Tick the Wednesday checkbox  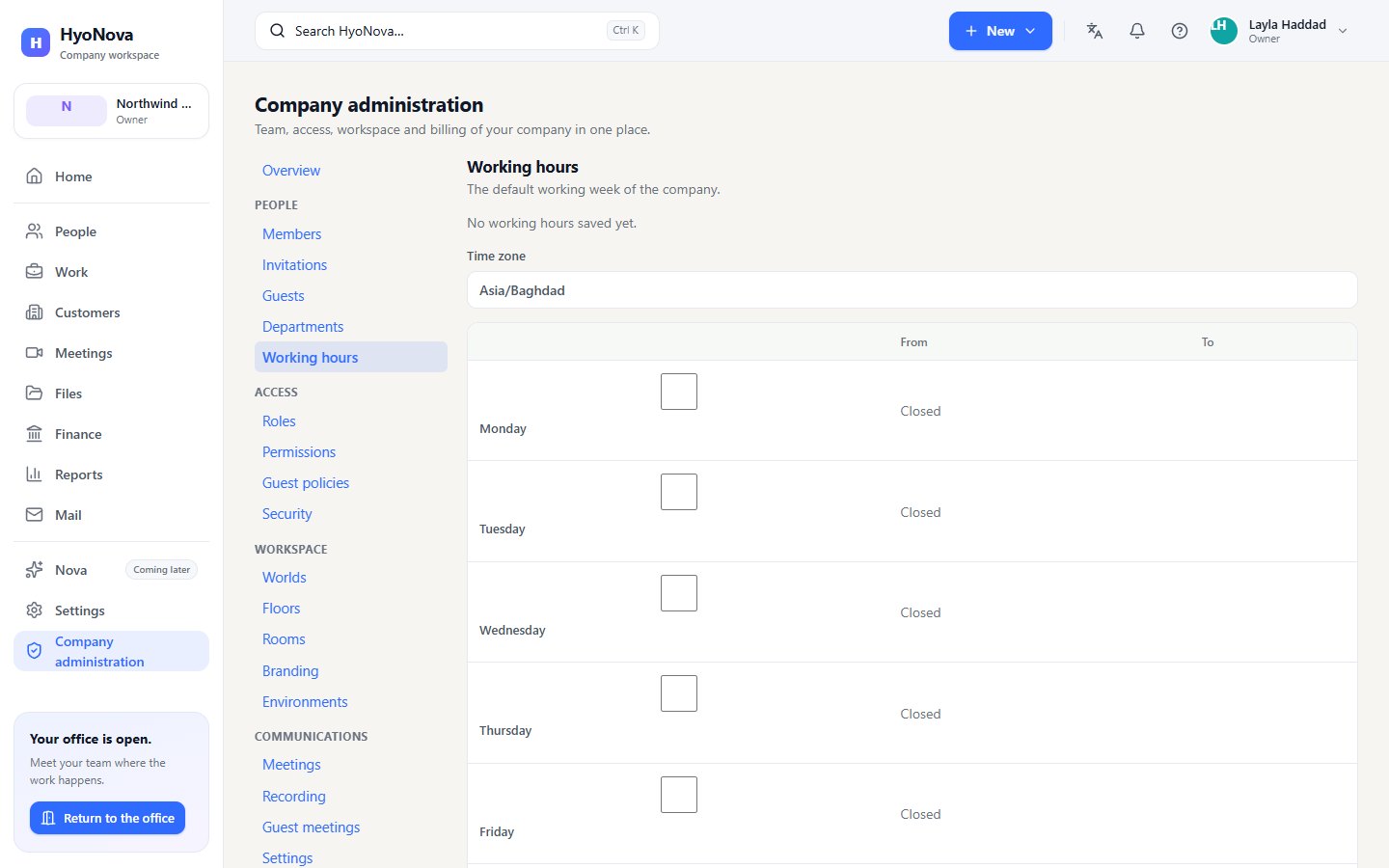point(679,593)
